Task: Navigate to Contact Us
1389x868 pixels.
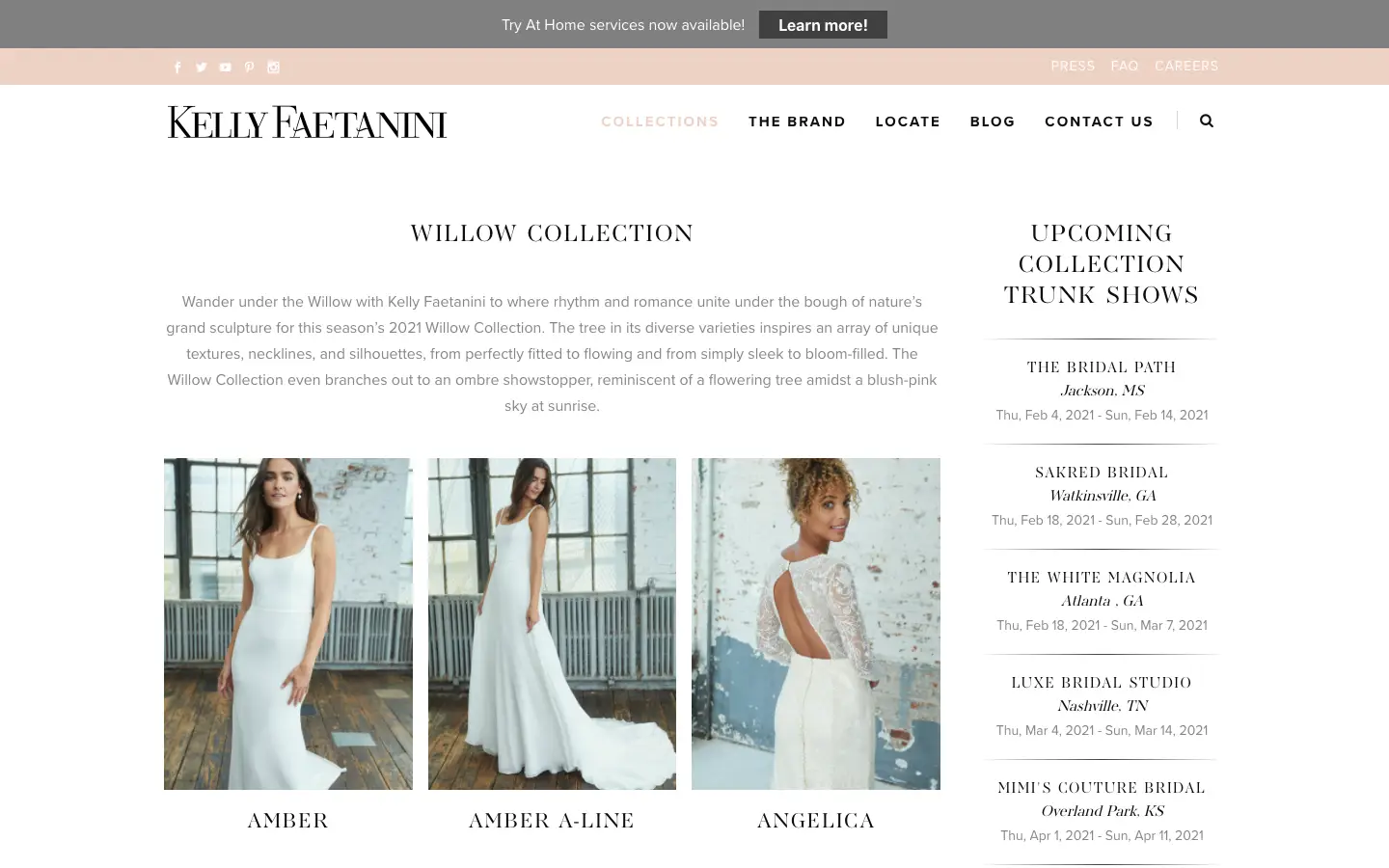Action: 1099,122
